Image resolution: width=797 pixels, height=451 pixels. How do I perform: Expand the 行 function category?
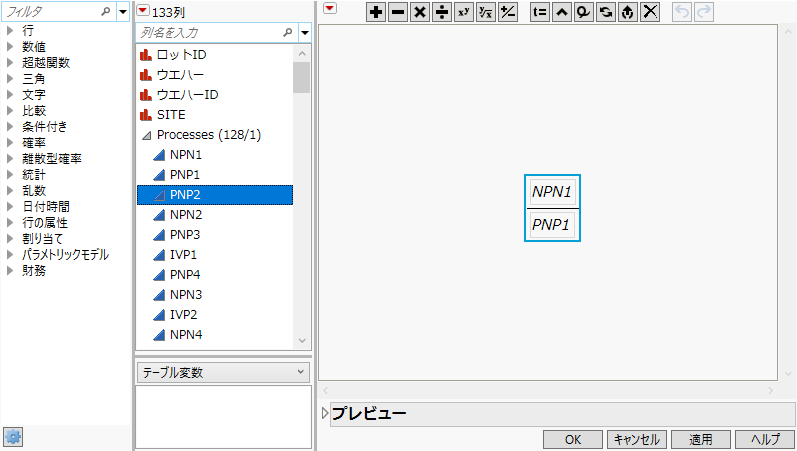click(10, 31)
